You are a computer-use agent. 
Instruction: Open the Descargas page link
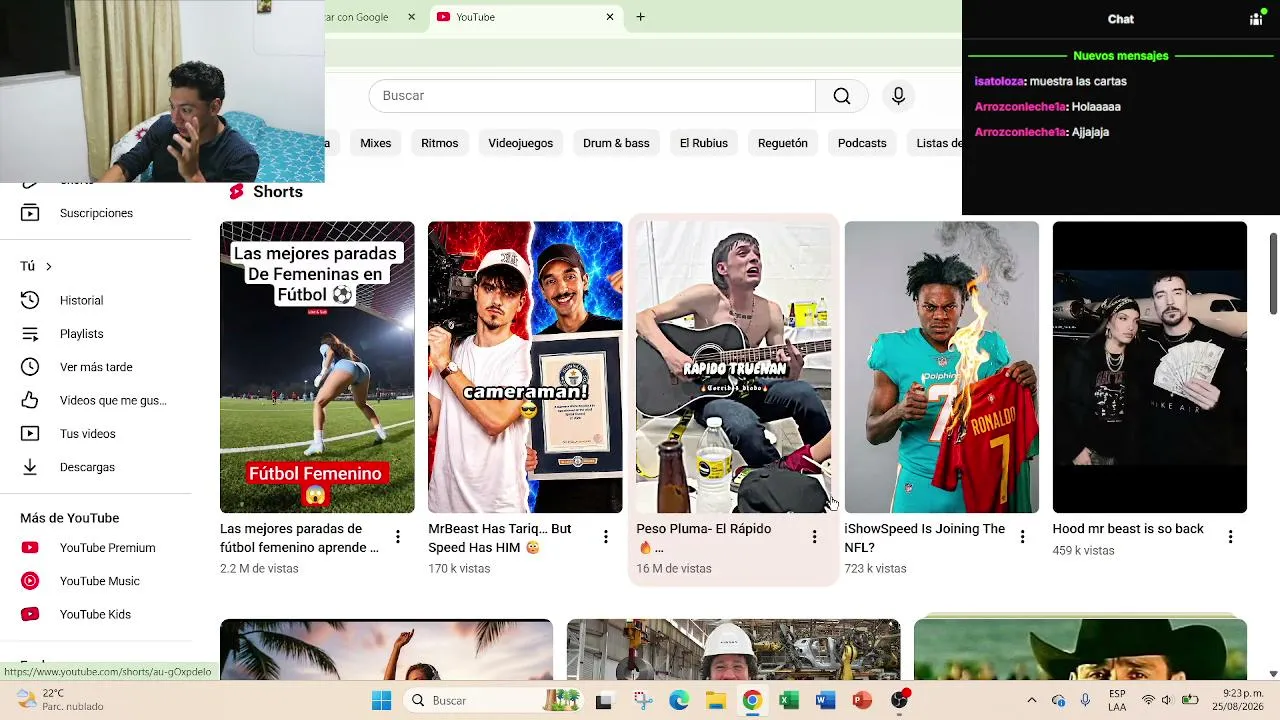(87, 467)
